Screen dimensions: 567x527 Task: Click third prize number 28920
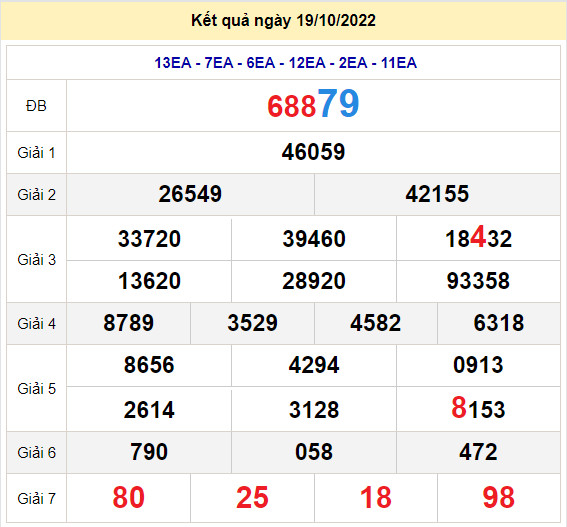tap(314, 281)
